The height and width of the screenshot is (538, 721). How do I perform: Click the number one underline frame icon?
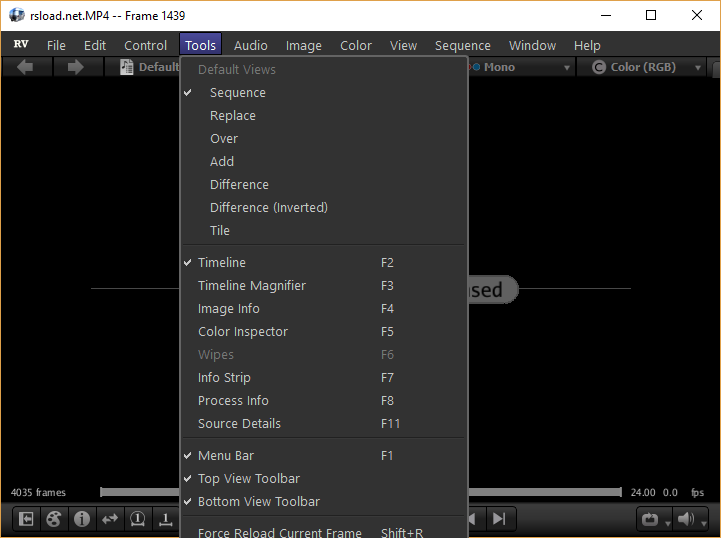[x=166, y=520]
